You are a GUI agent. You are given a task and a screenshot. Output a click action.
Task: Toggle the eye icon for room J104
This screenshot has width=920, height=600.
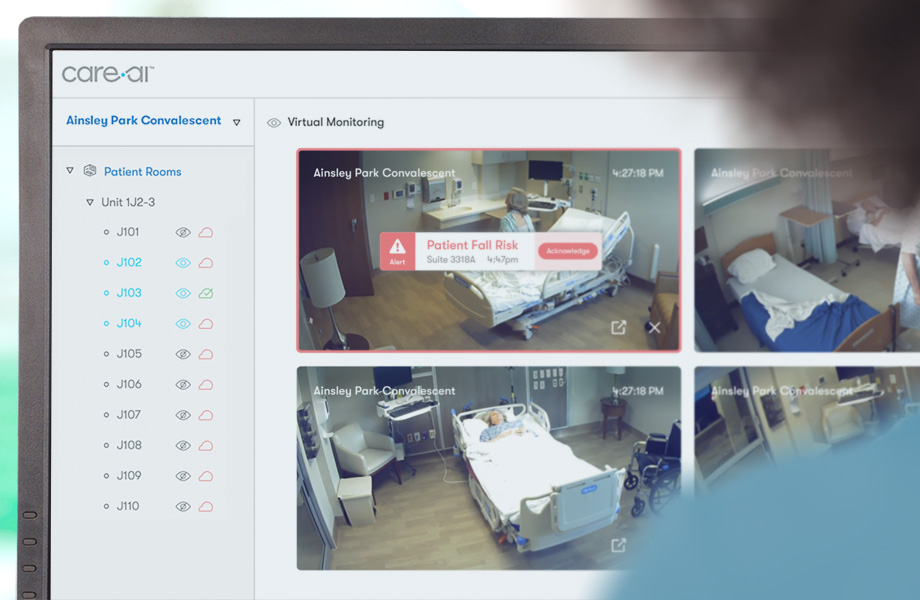183,324
